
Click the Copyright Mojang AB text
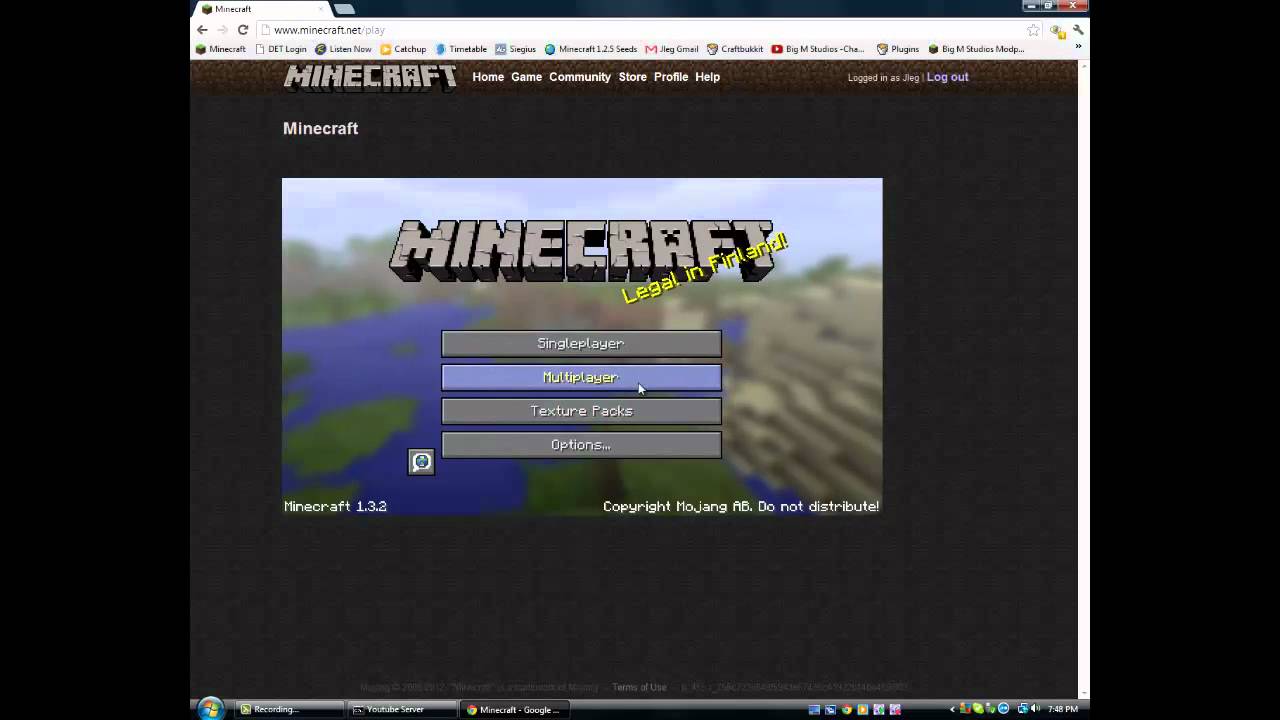coord(741,506)
